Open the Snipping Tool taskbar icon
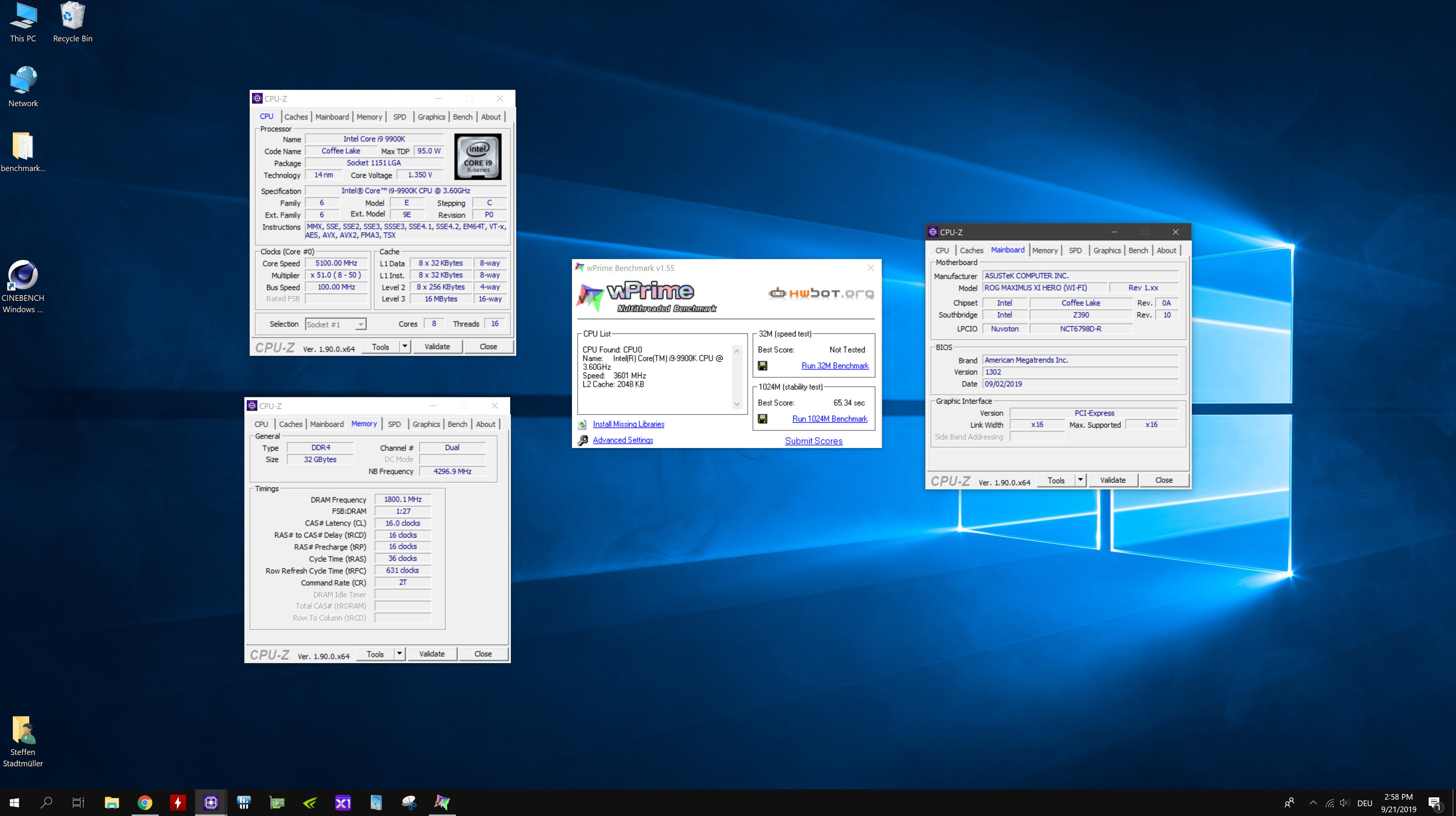 tap(409, 802)
